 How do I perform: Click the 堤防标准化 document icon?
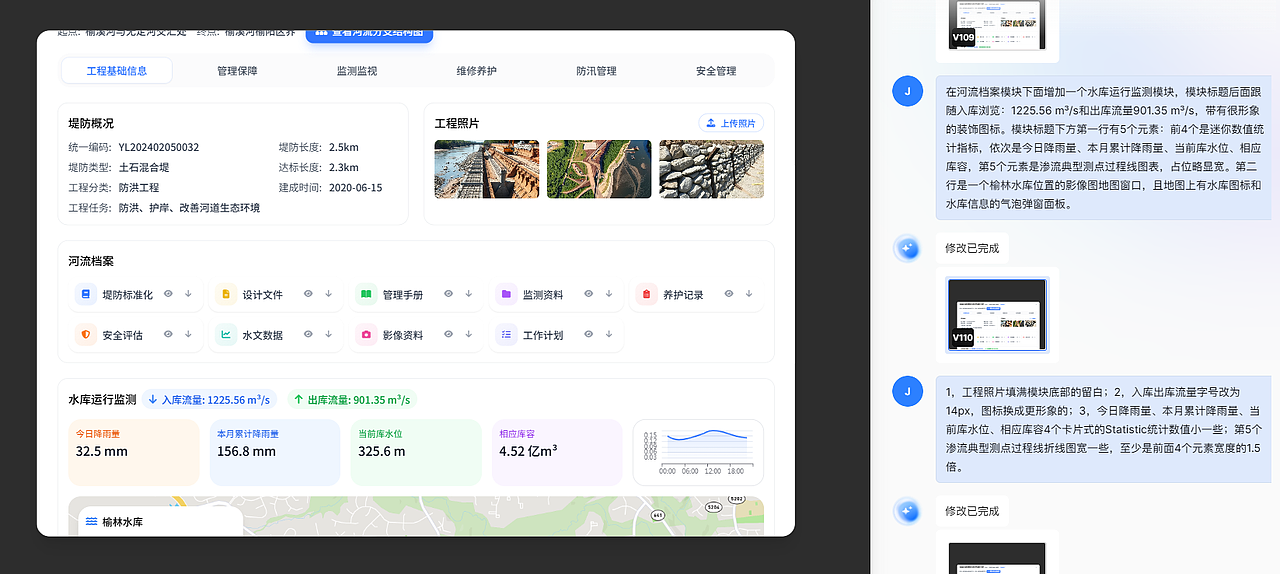point(86,294)
